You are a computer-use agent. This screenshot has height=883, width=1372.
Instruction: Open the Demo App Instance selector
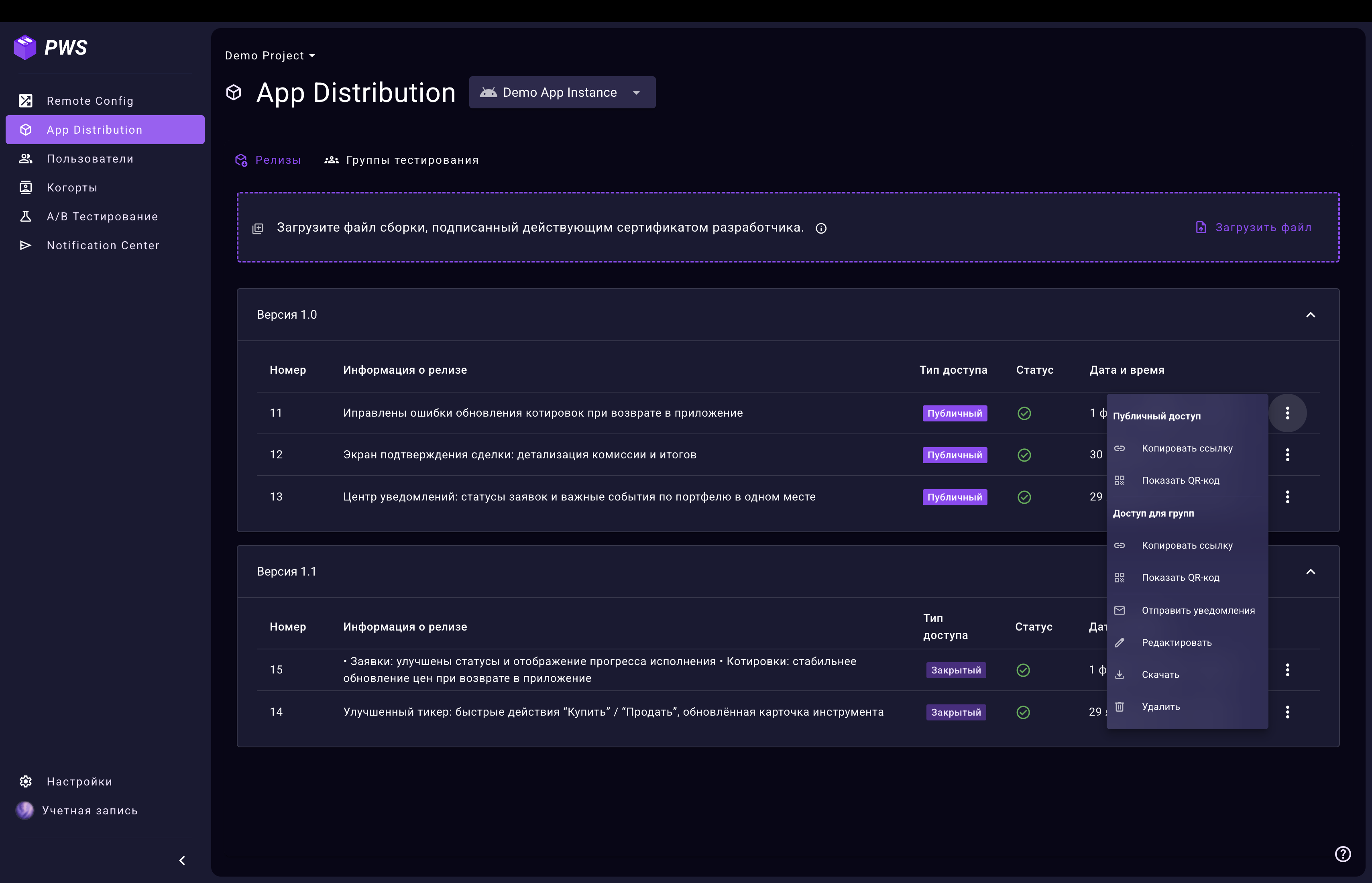tap(562, 92)
